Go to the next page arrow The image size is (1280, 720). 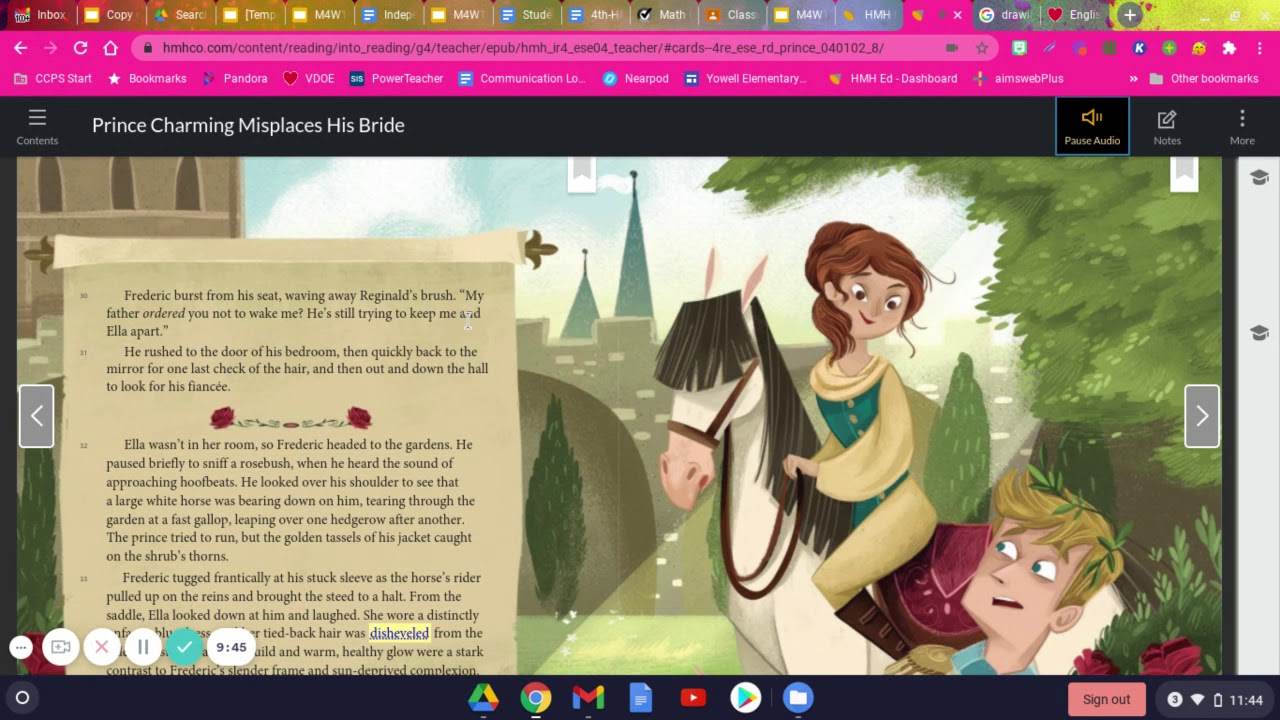[x=1202, y=416]
